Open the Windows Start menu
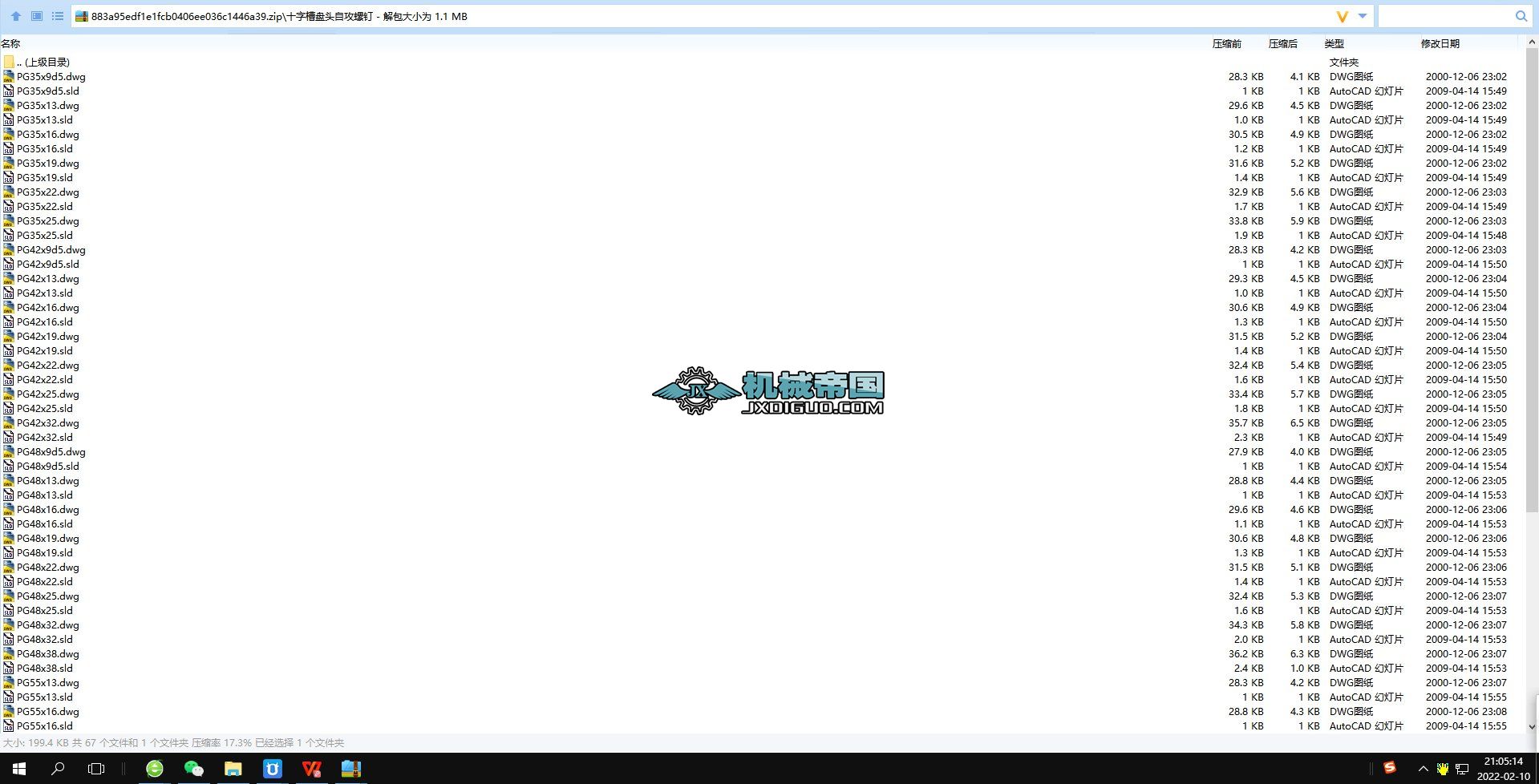The image size is (1539, 784). click(19, 769)
